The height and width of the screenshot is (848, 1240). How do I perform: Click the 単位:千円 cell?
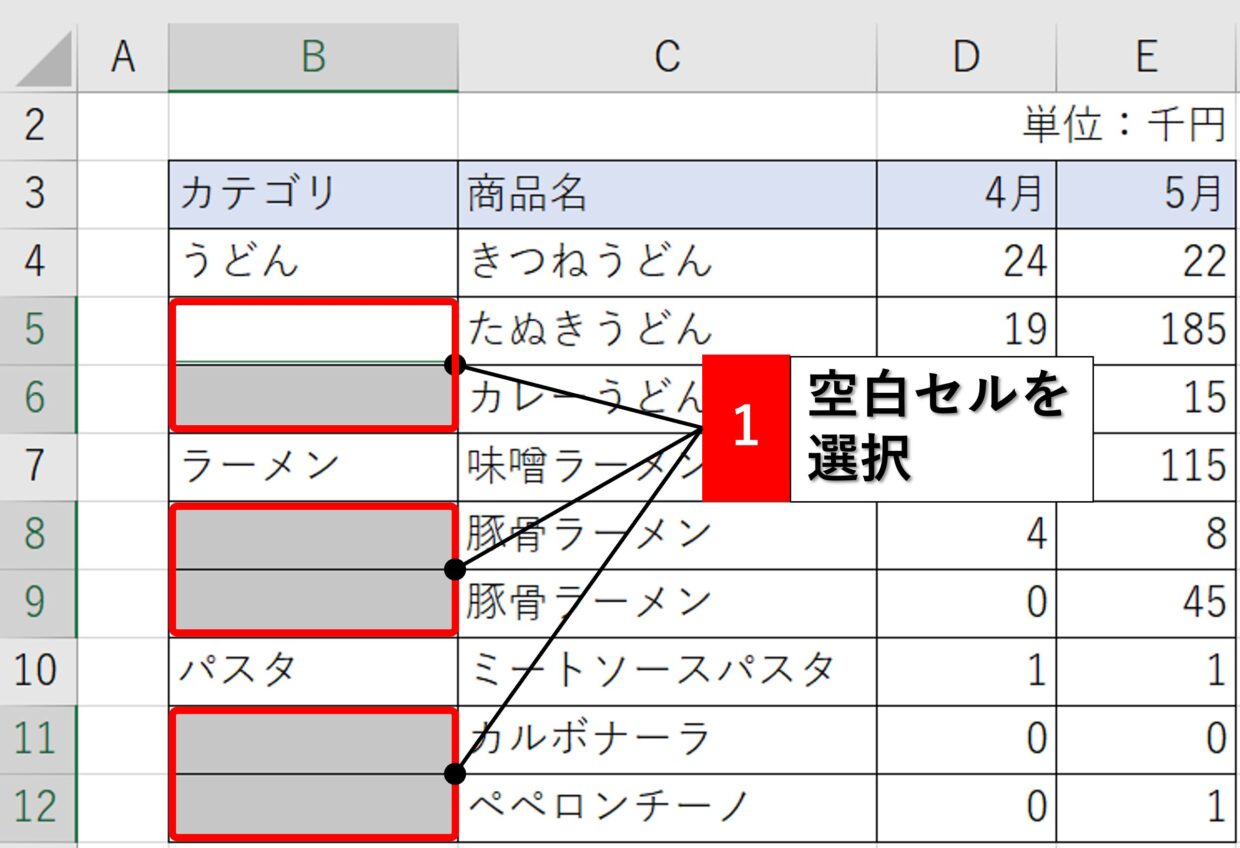pyautogui.click(x=1123, y=126)
